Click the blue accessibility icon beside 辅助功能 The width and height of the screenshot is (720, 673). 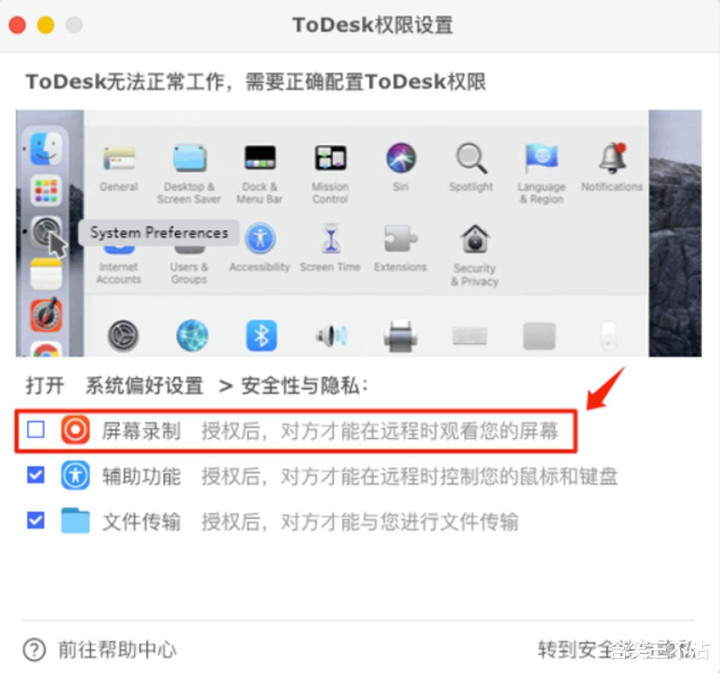(x=75, y=475)
